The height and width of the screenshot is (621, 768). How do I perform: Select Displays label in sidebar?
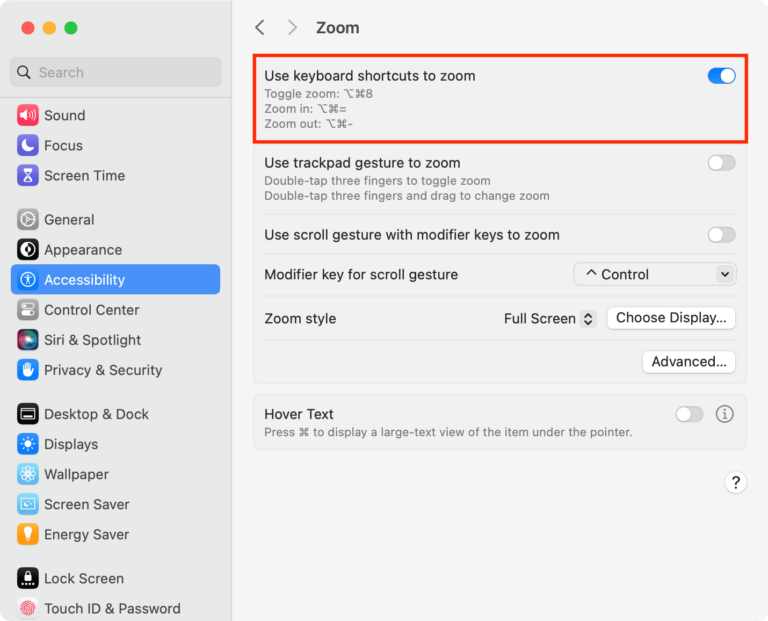point(71,444)
